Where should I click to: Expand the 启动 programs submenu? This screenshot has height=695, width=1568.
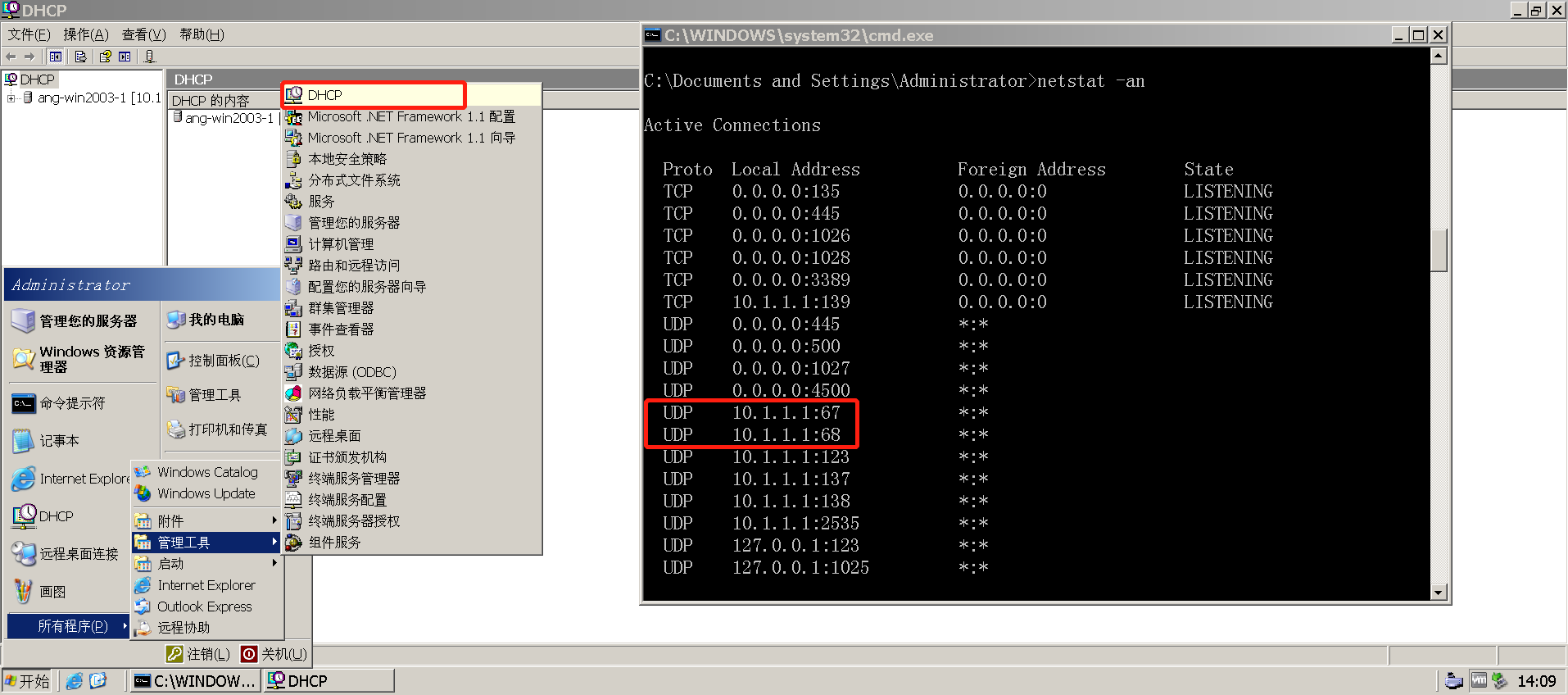207,564
